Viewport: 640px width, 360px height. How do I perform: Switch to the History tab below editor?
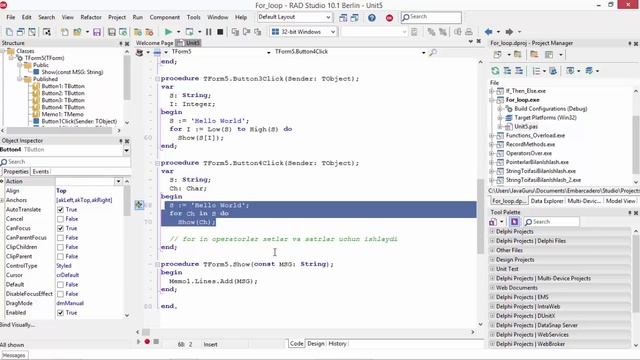click(337, 344)
